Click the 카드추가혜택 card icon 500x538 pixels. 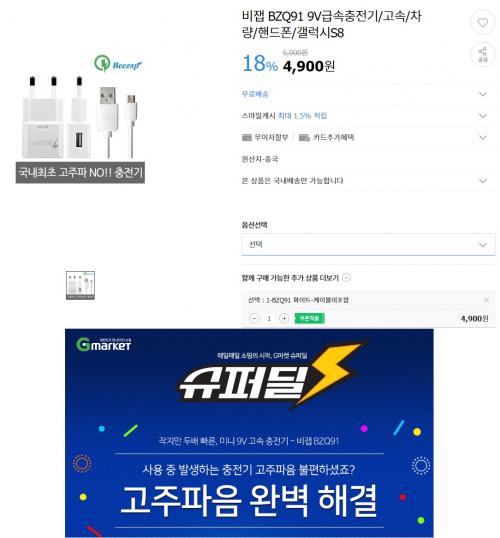click(304, 138)
